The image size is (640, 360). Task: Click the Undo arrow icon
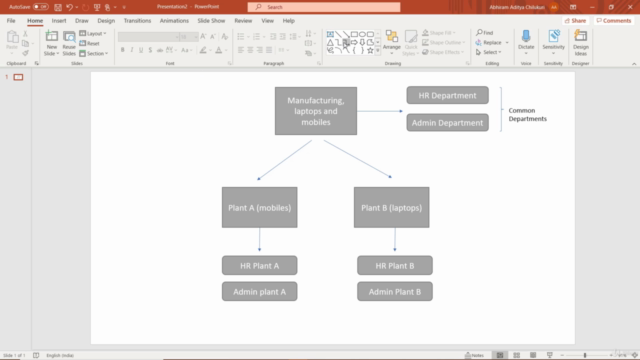click(69, 7)
